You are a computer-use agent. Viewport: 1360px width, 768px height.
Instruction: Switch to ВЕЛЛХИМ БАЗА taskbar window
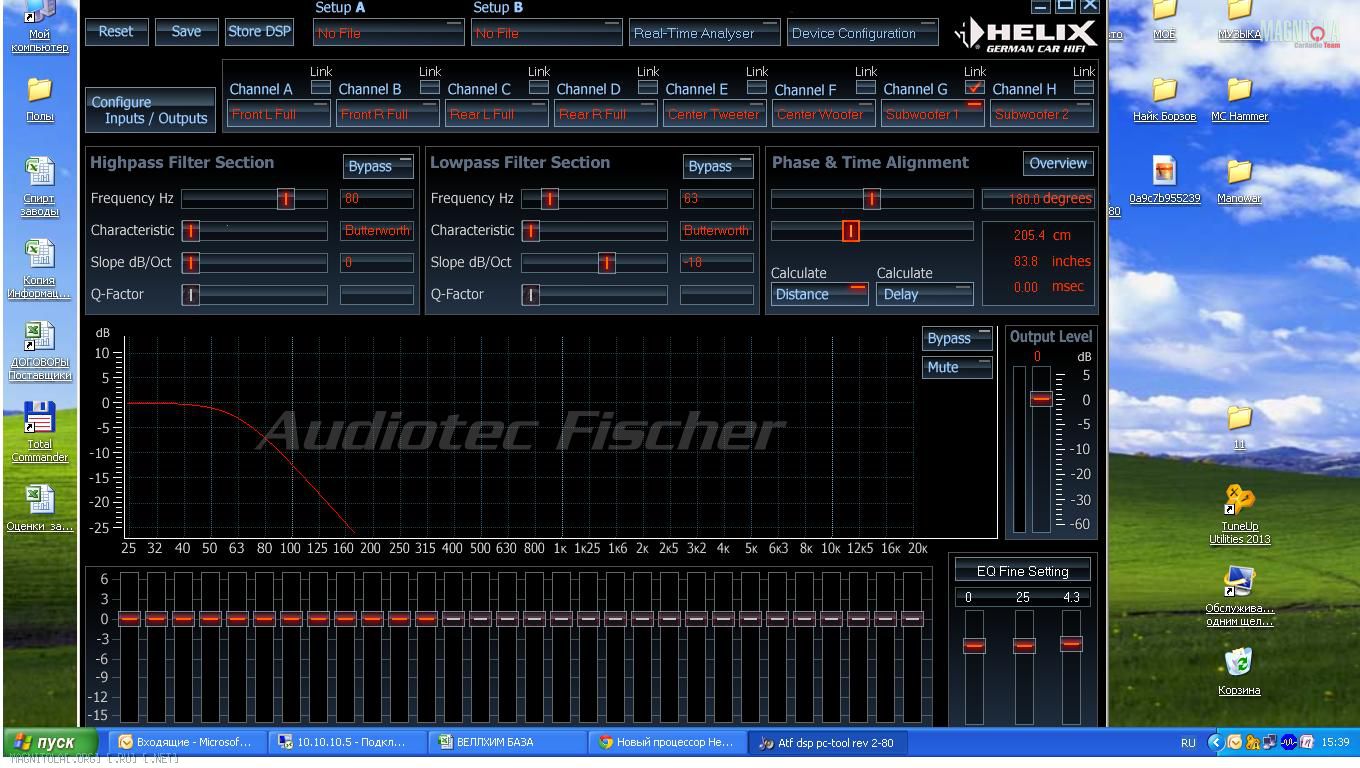point(508,742)
